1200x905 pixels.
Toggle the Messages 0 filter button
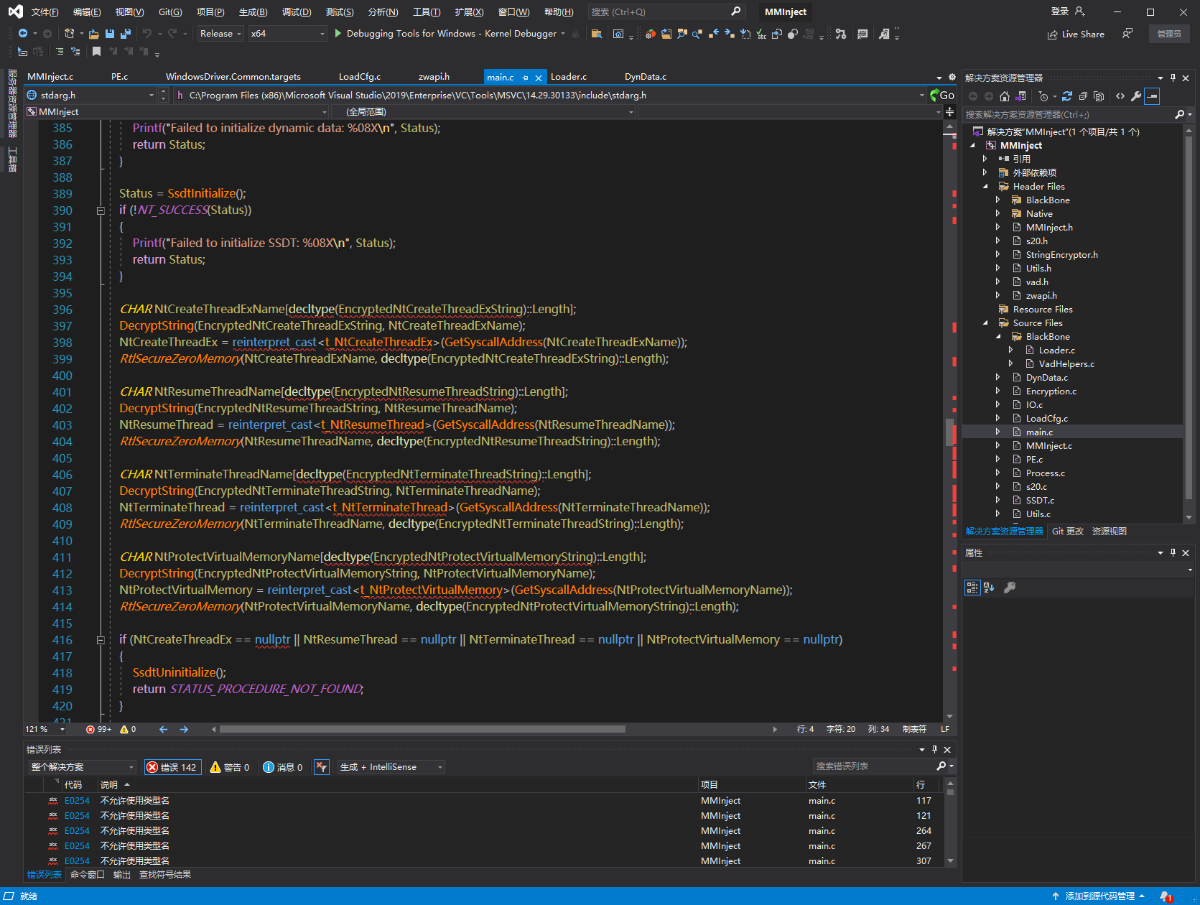pos(283,767)
